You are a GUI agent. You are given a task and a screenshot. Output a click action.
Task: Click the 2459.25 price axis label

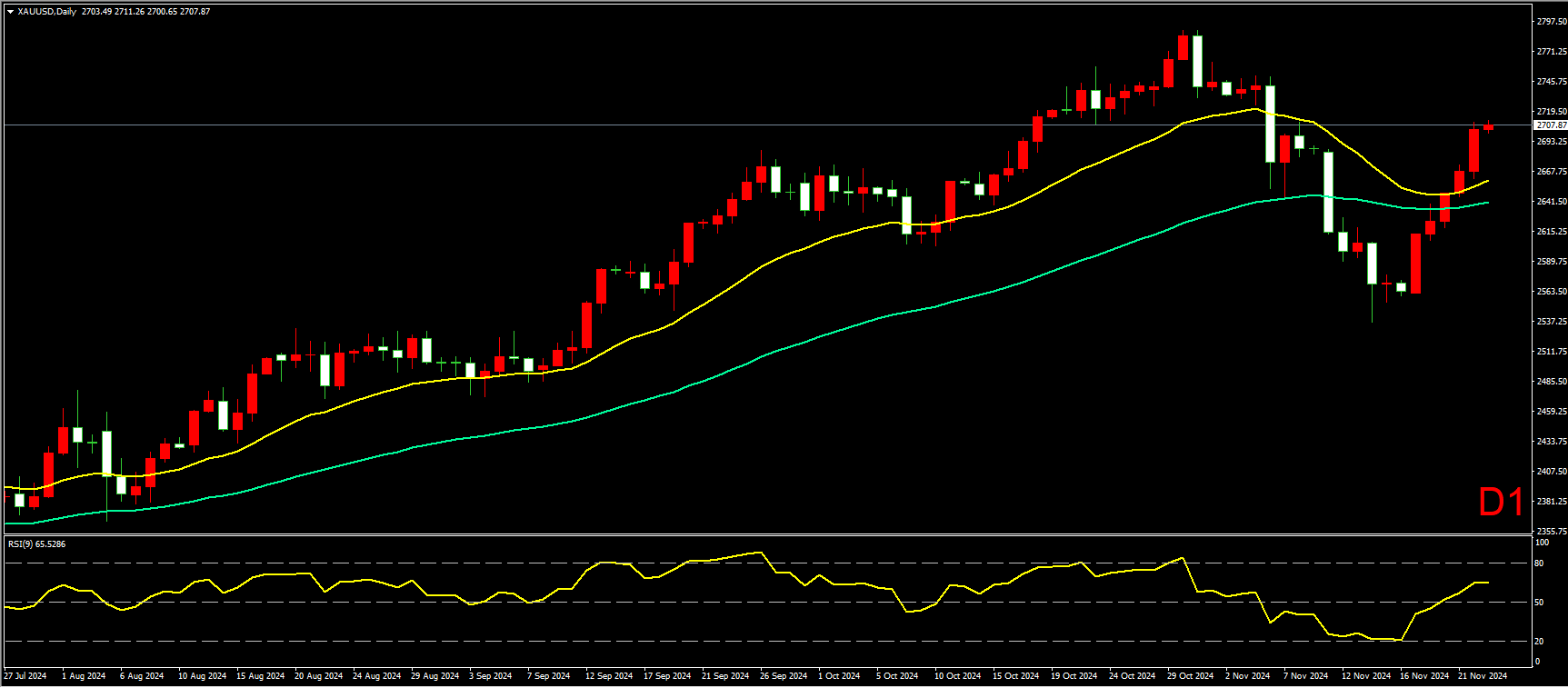1551,411
